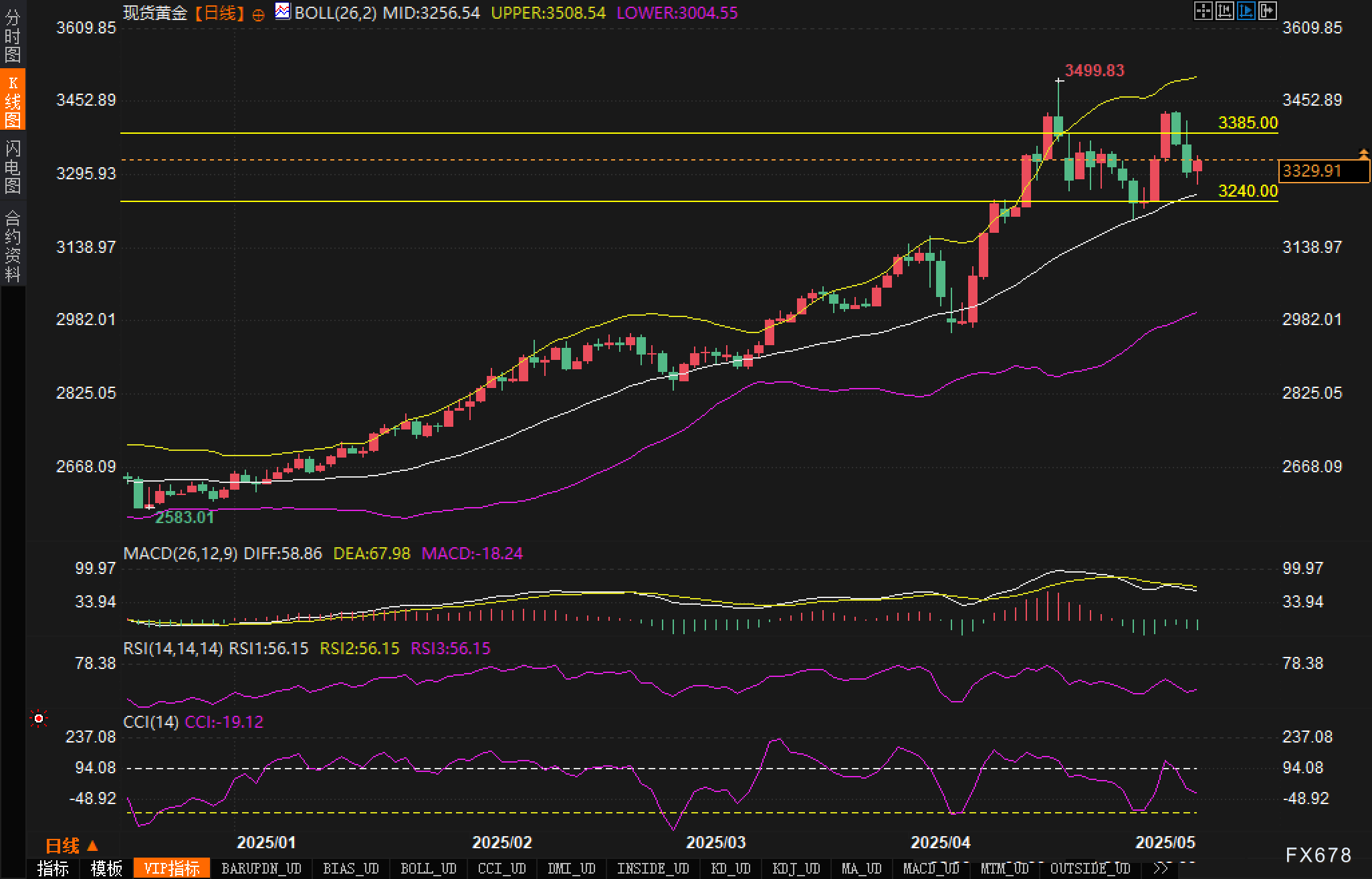
Task: Click the red sun alert icon left of CCI
Action: pos(39,718)
